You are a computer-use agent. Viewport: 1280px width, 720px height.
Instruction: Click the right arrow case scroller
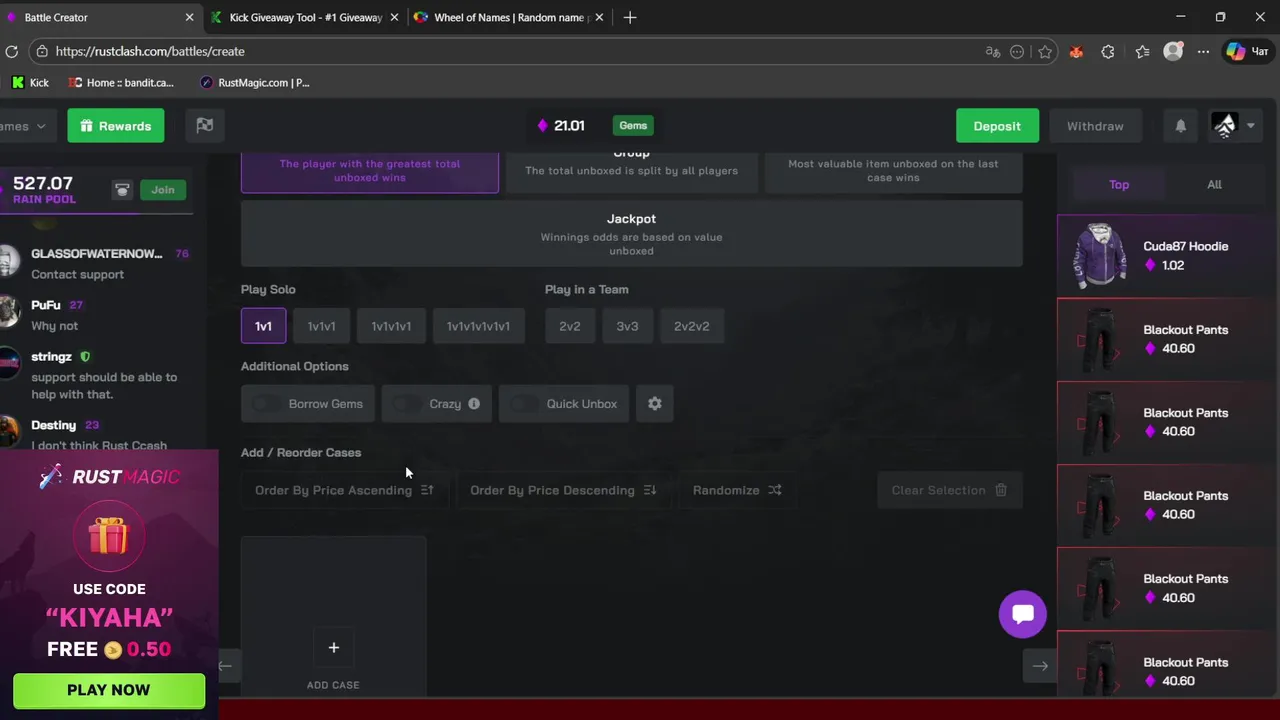click(x=1040, y=666)
